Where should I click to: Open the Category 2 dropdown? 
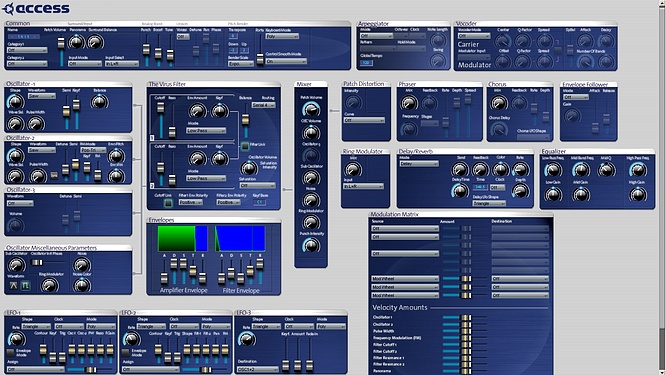point(27,64)
